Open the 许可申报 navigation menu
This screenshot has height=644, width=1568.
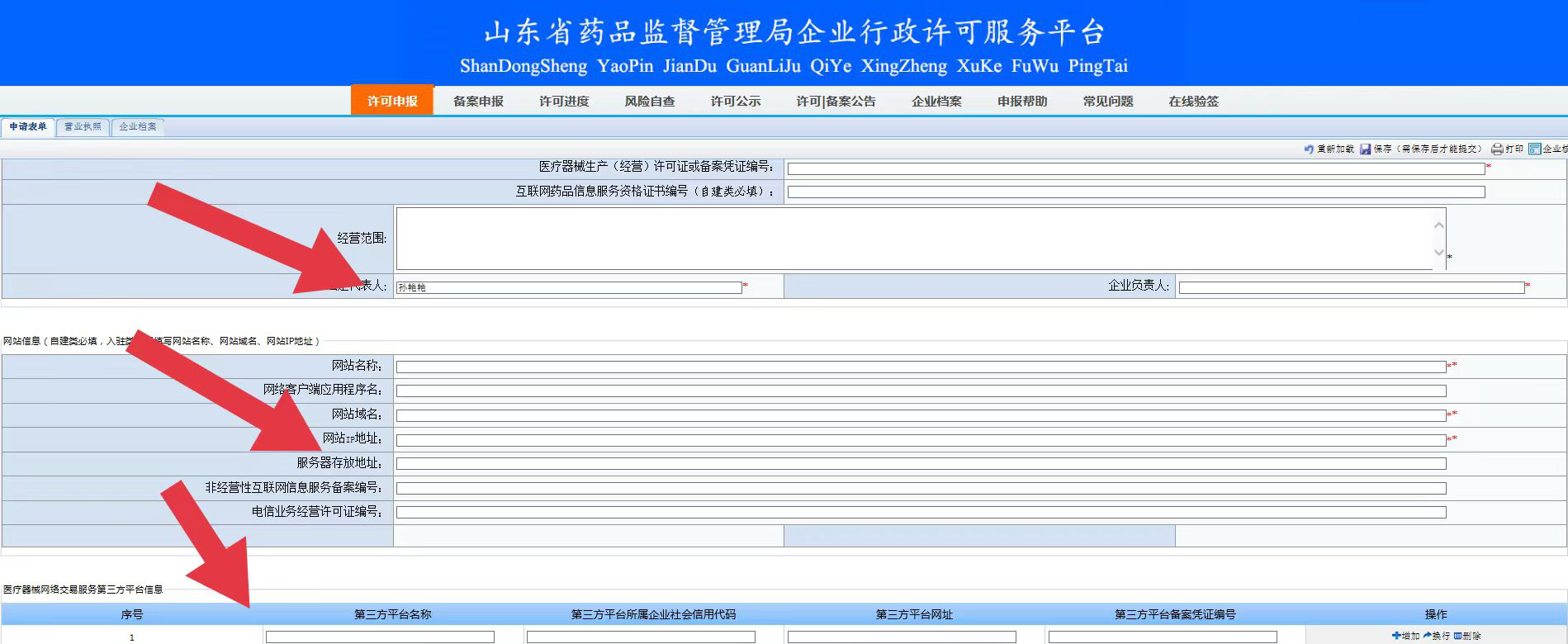click(392, 101)
